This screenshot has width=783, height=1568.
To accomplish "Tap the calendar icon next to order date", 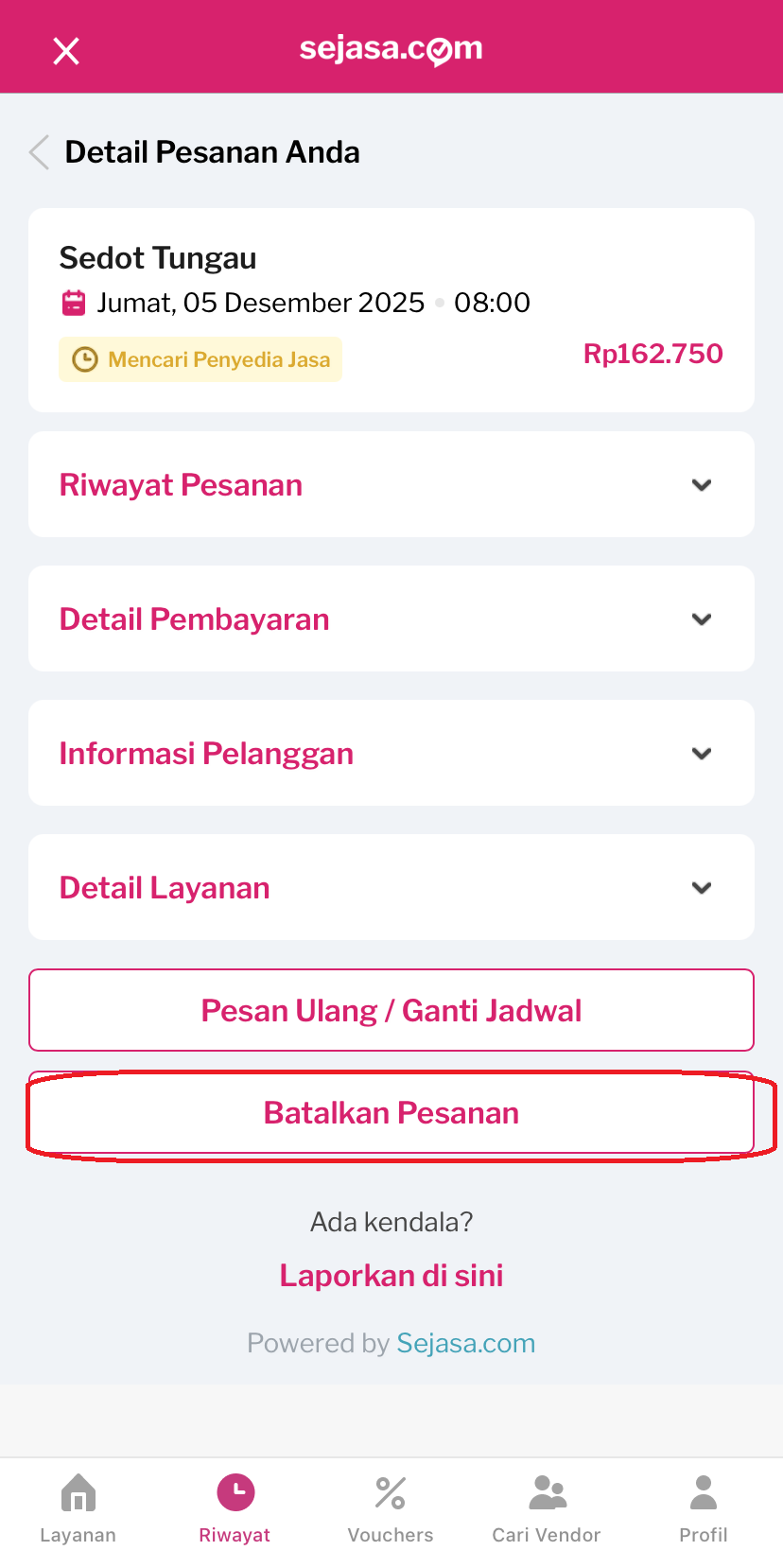I will pos(74,303).
